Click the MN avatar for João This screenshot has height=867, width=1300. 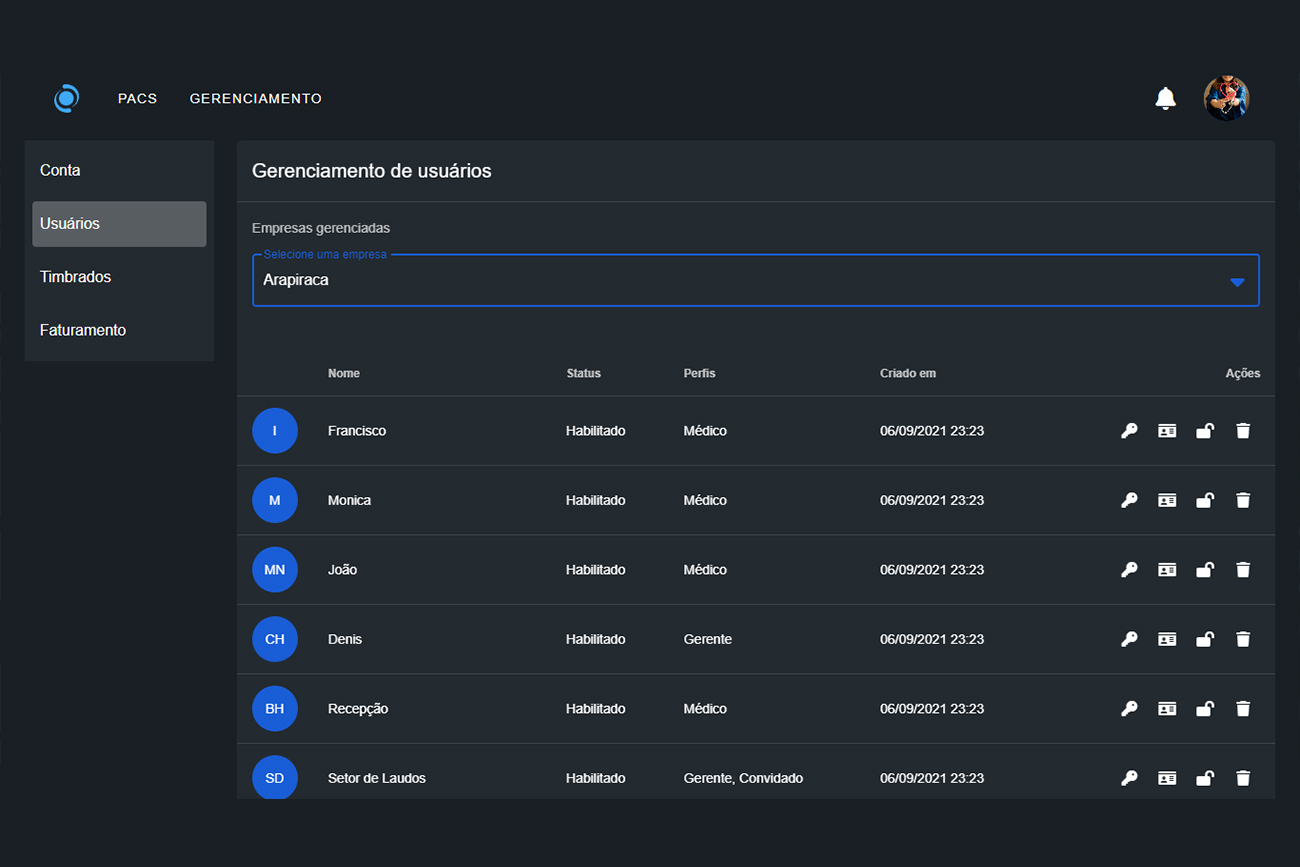[x=275, y=570]
